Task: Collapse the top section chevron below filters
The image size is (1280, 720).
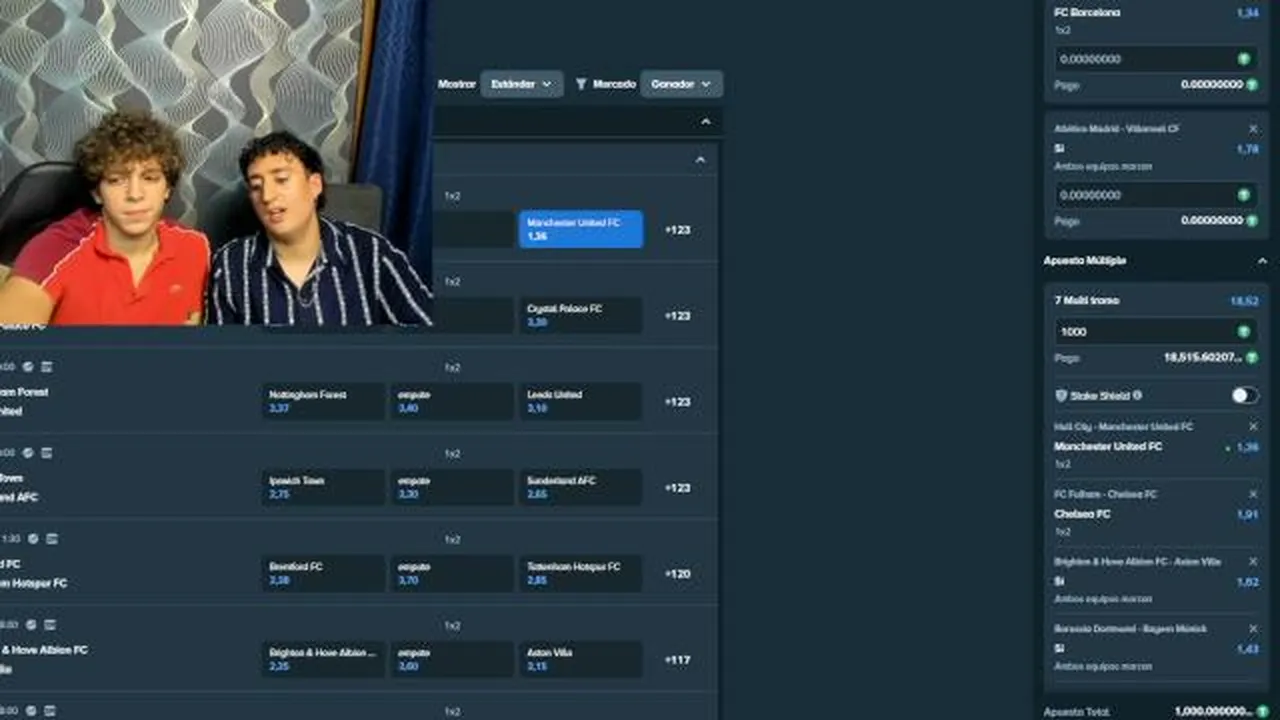Action: [705, 122]
